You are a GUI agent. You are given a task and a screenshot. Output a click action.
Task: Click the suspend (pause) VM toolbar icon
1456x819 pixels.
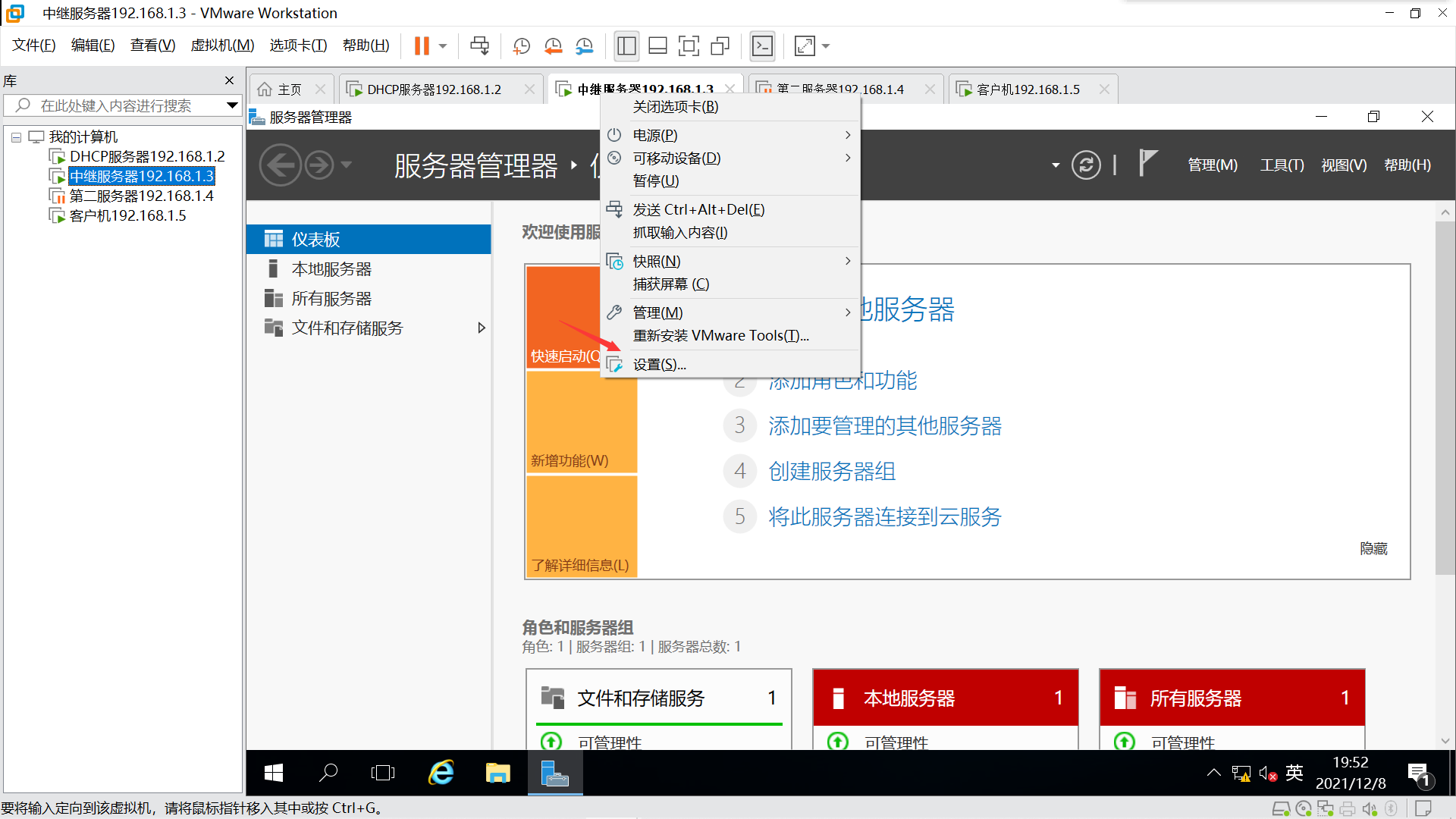(422, 46)
